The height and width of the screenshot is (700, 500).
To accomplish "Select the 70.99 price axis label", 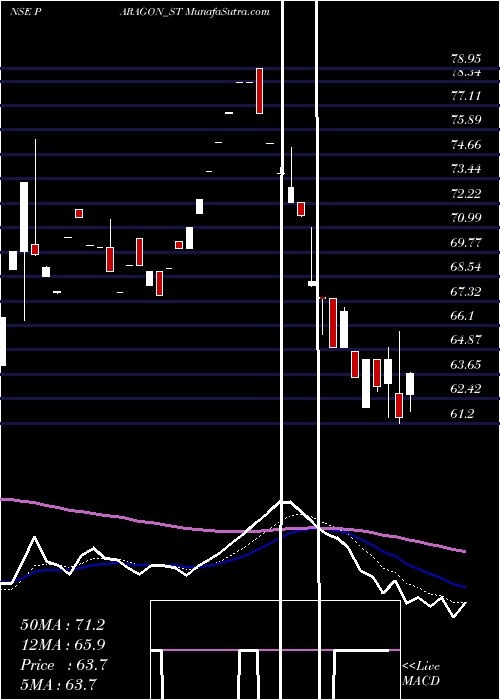I will [x=466, y=217].
